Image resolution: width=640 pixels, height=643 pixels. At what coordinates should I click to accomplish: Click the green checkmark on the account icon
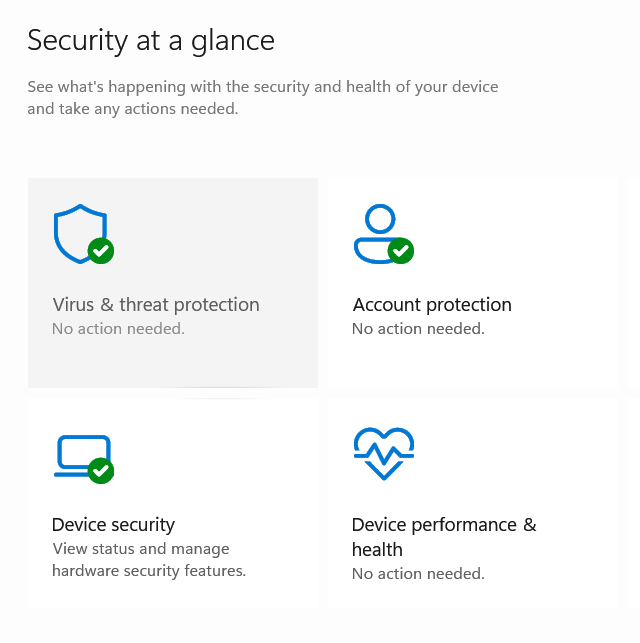pyautogui.click(x=400, y=251)
